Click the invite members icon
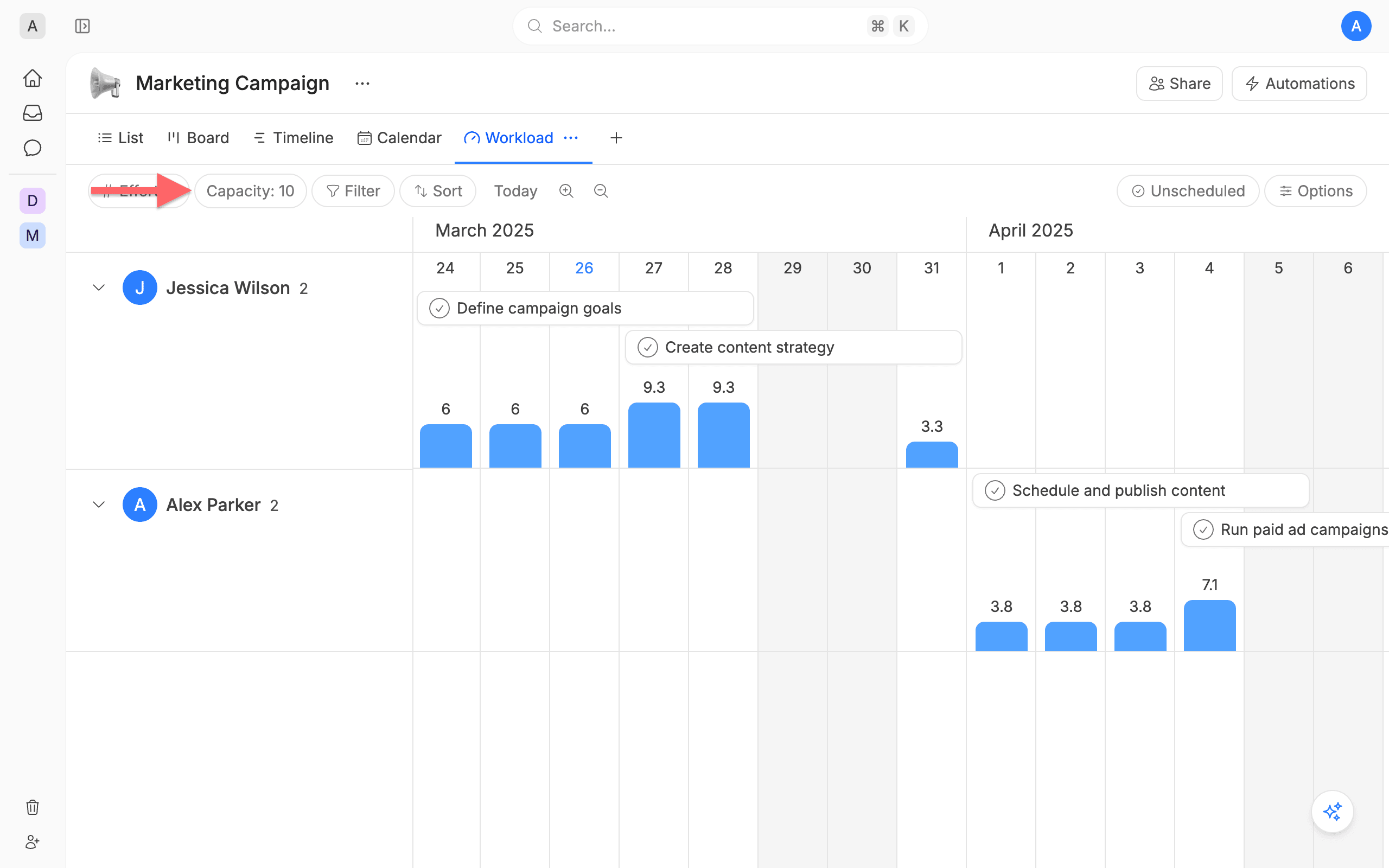The width and height of the screenshot is (1389, 868). tap(33, 842)
